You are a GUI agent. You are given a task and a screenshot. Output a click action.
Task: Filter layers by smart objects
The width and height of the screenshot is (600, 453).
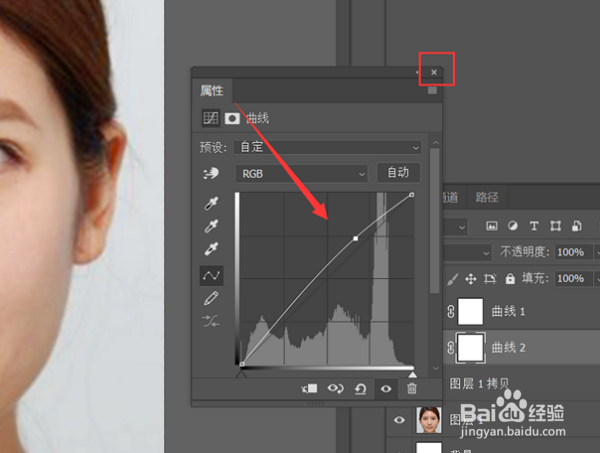[x=577, y=226]
